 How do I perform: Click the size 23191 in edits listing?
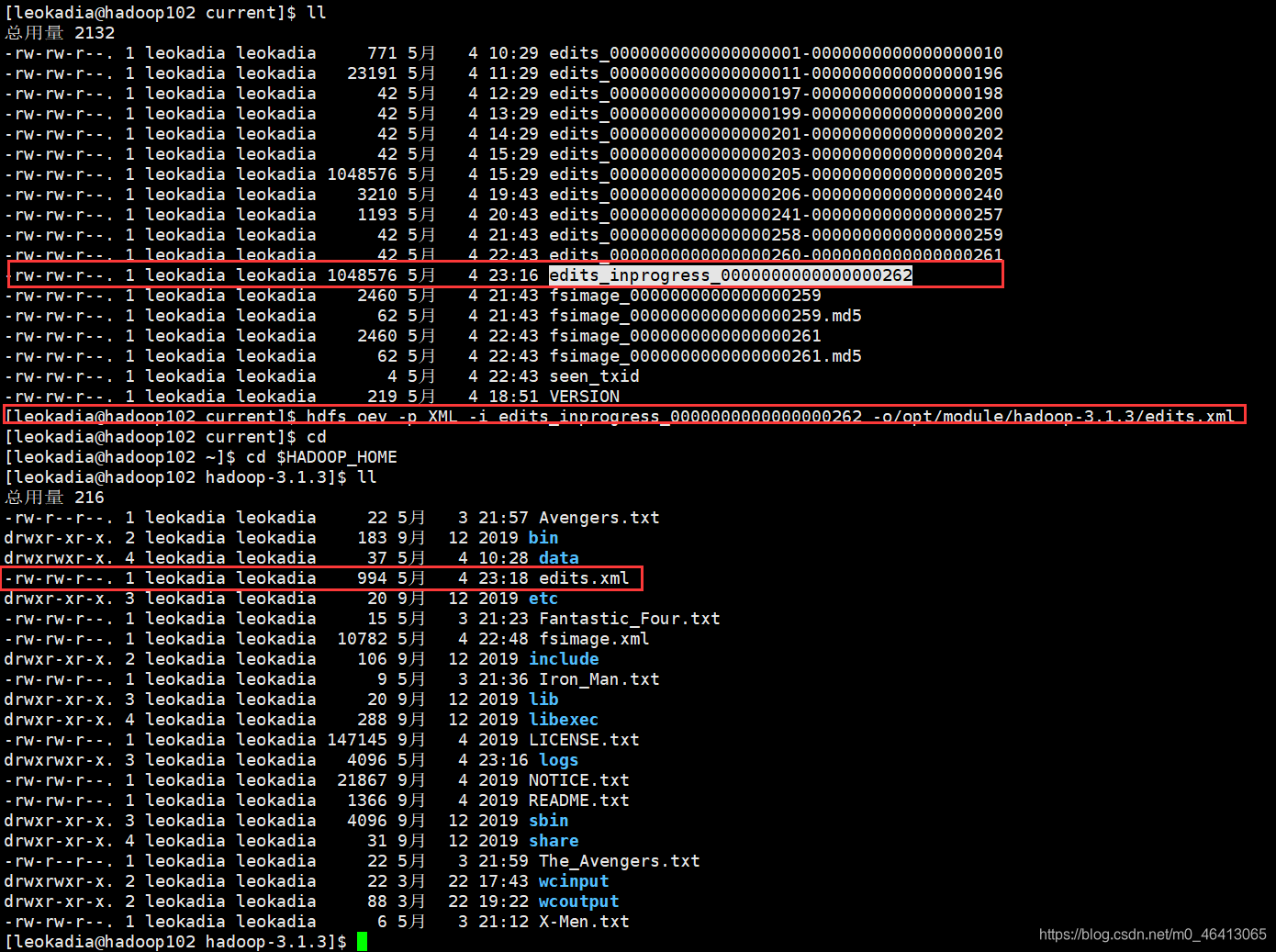coord(372,73)
